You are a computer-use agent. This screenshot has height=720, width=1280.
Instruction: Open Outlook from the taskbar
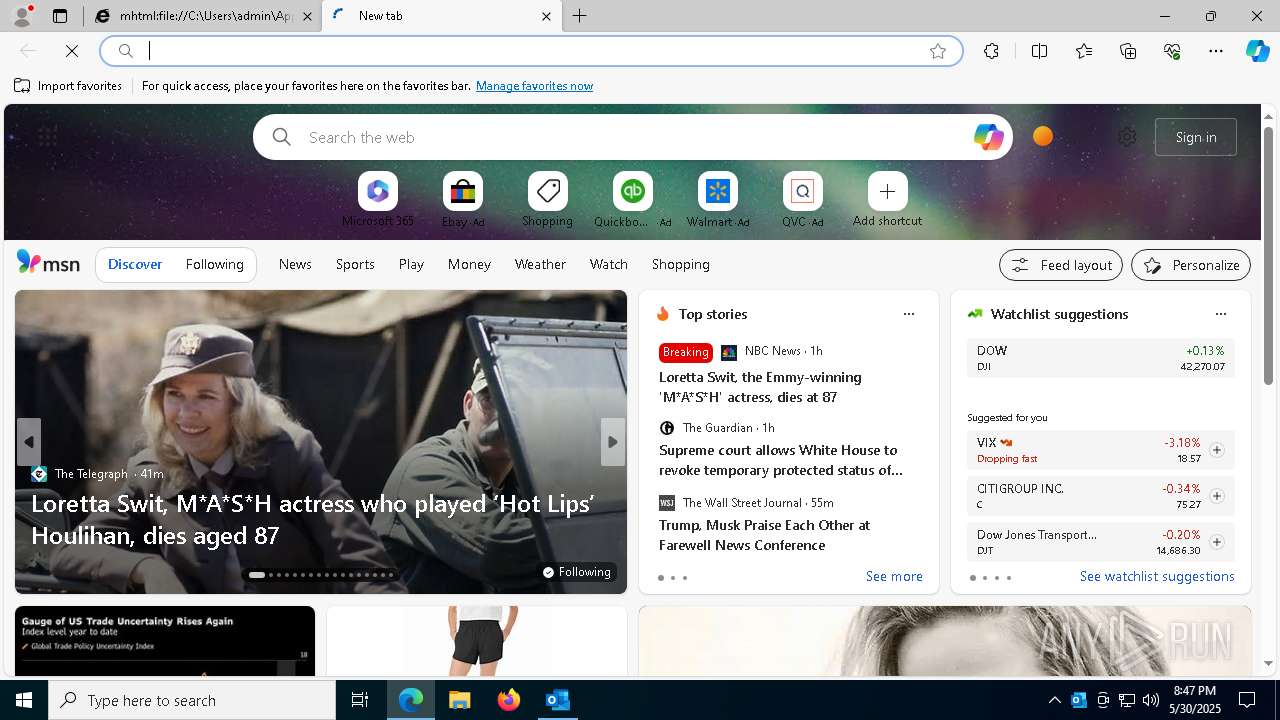point(557,700)
